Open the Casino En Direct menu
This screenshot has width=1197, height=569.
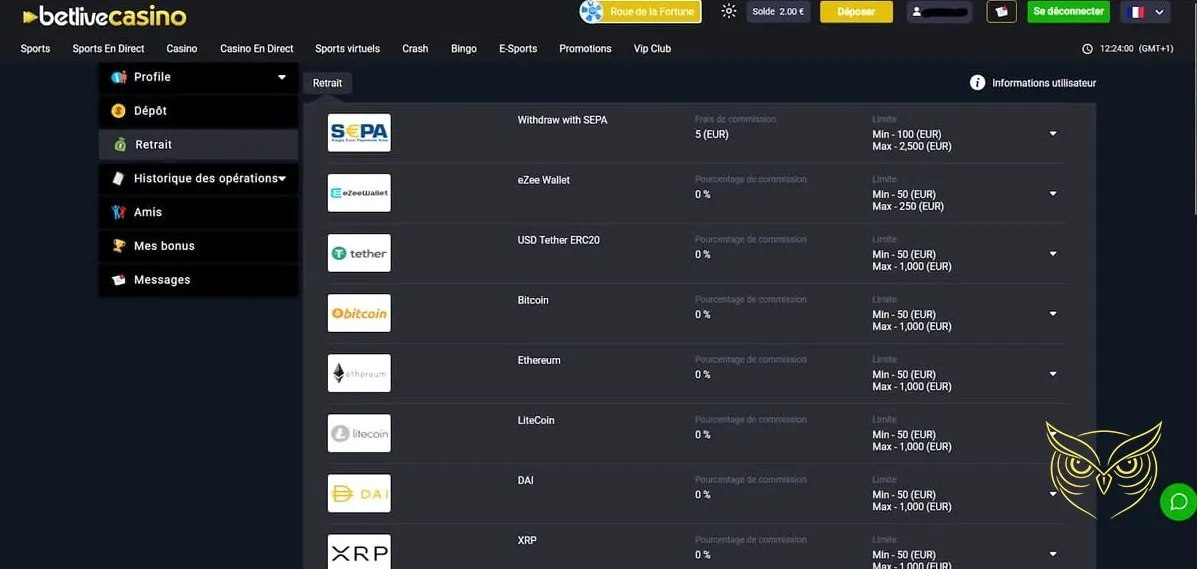[257, 48]
